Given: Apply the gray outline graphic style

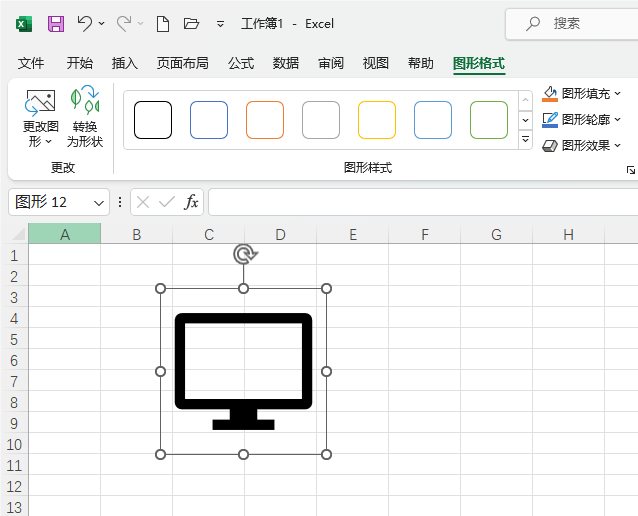Looking at the screenshot, I should [x=321, y=120].
